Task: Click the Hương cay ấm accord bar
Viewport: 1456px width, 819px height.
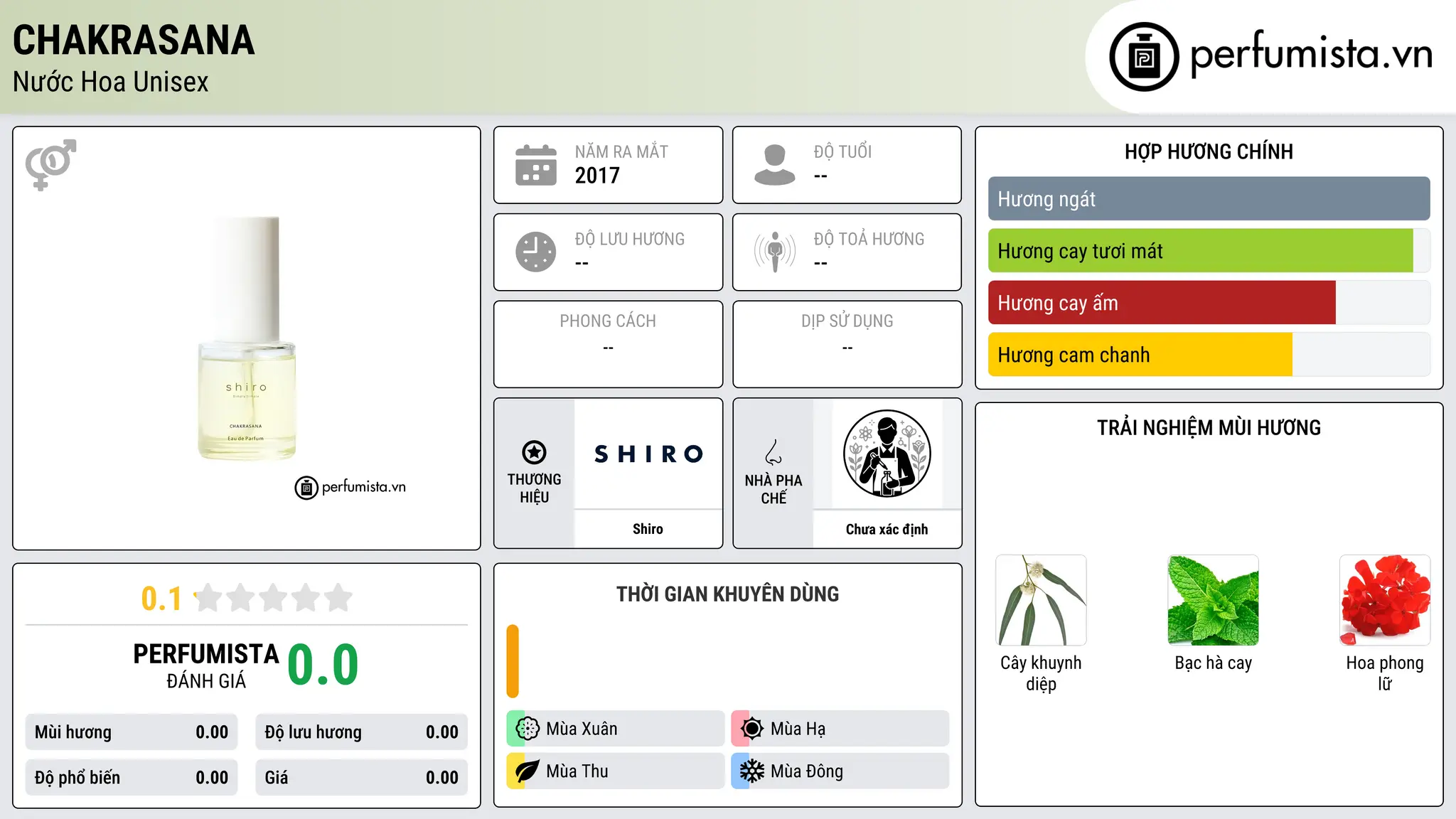Action: point(1209,303)
